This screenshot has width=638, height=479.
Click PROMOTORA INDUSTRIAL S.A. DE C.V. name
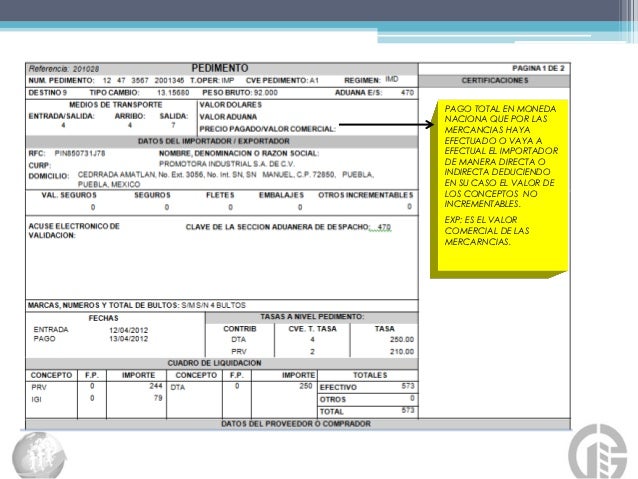click(227, 164)
